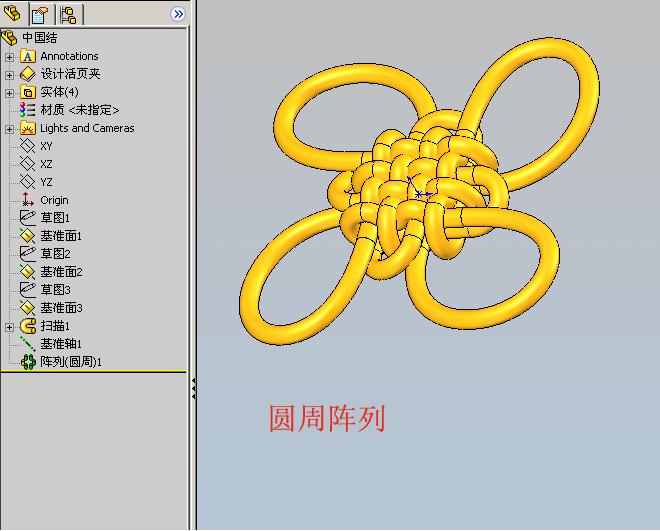This screenshot has width=660, height=531.
Task: Click the 草图1 label
Action: click(55, 218)
